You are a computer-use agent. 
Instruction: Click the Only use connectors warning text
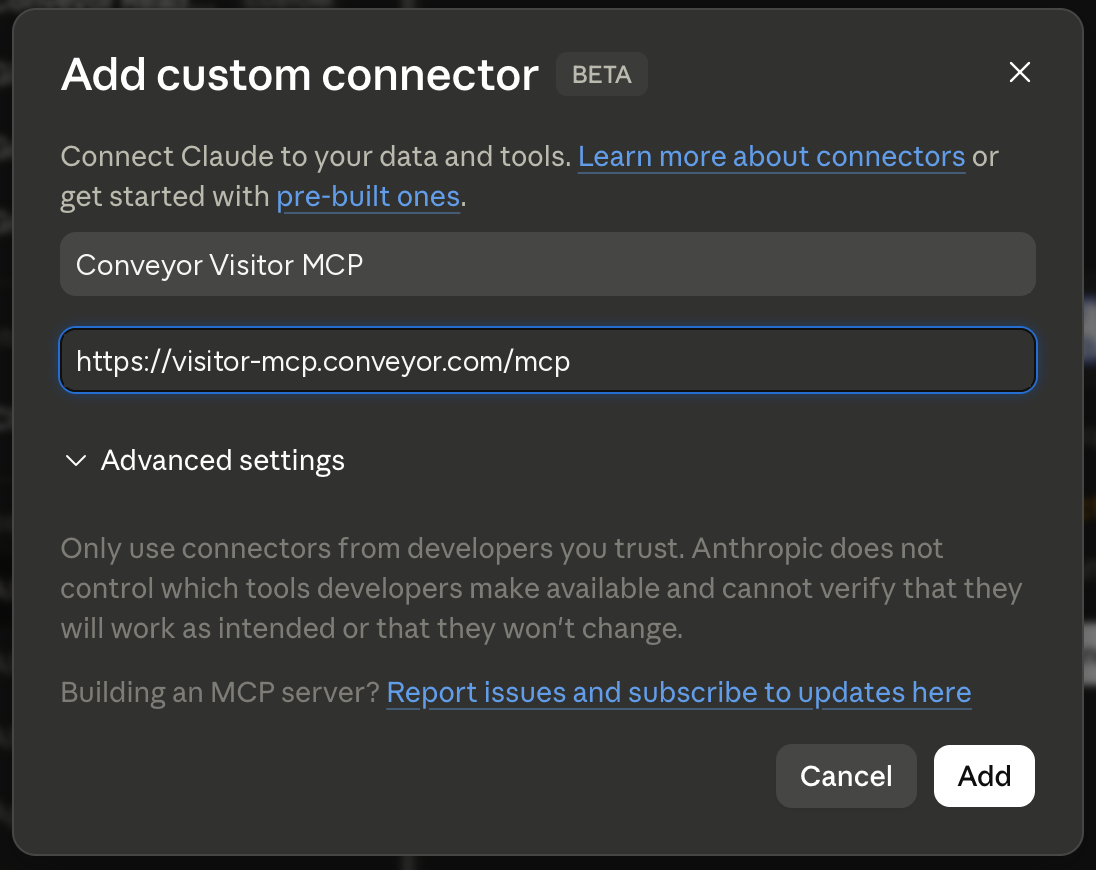pyautogui.click(x=542, y=588)
